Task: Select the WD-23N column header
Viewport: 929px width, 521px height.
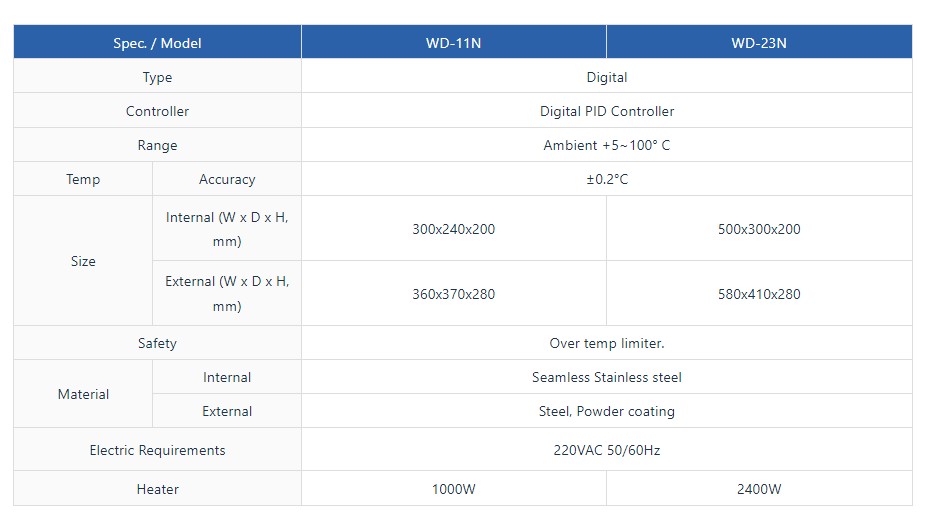Action: click(759, 43)
